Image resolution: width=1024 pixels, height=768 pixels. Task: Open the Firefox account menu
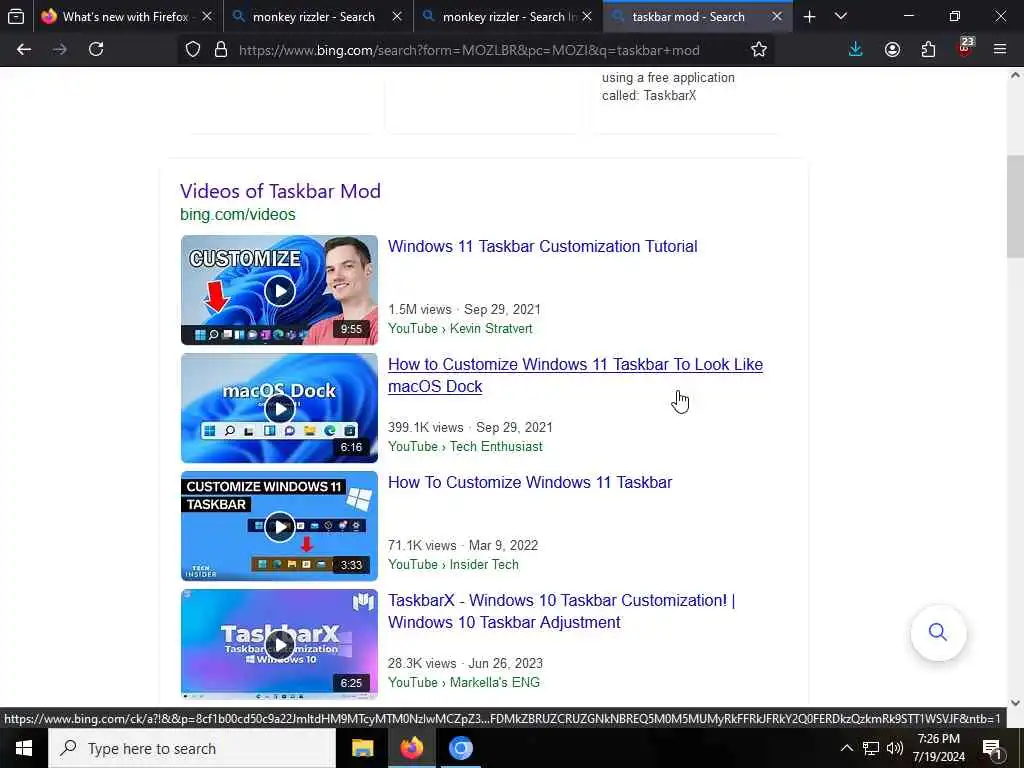(x=892, y=50)
